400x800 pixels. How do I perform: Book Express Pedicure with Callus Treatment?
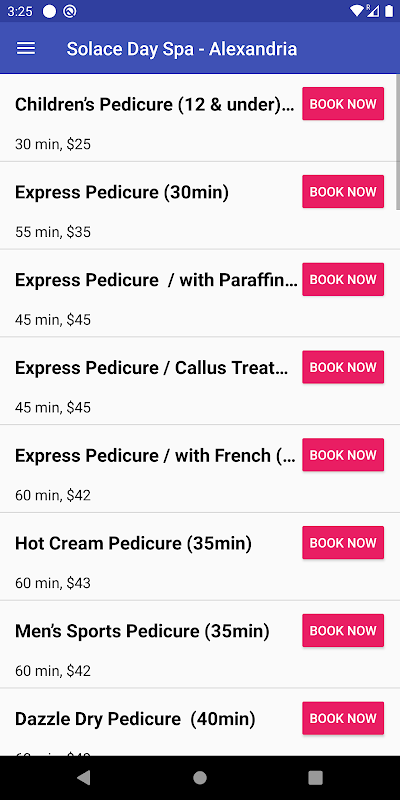click(x=343, y=367)
